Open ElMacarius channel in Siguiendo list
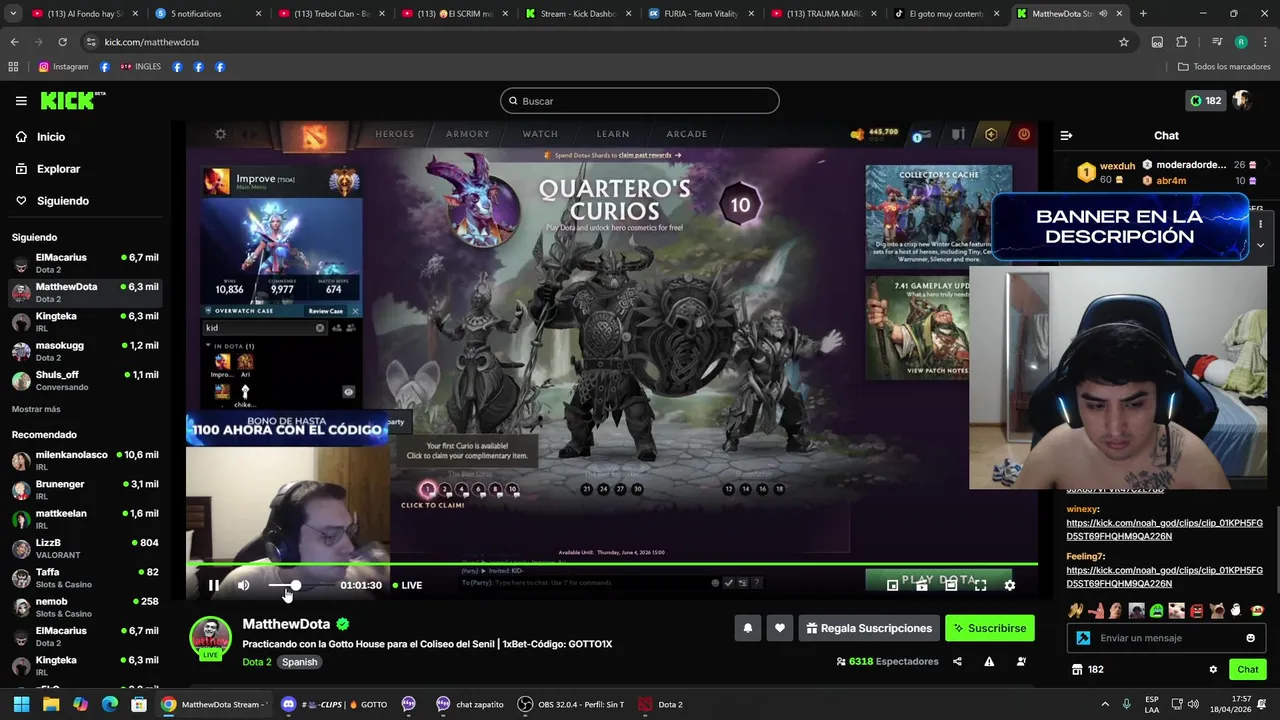The image size is (1280, 720). pos(85,263)
